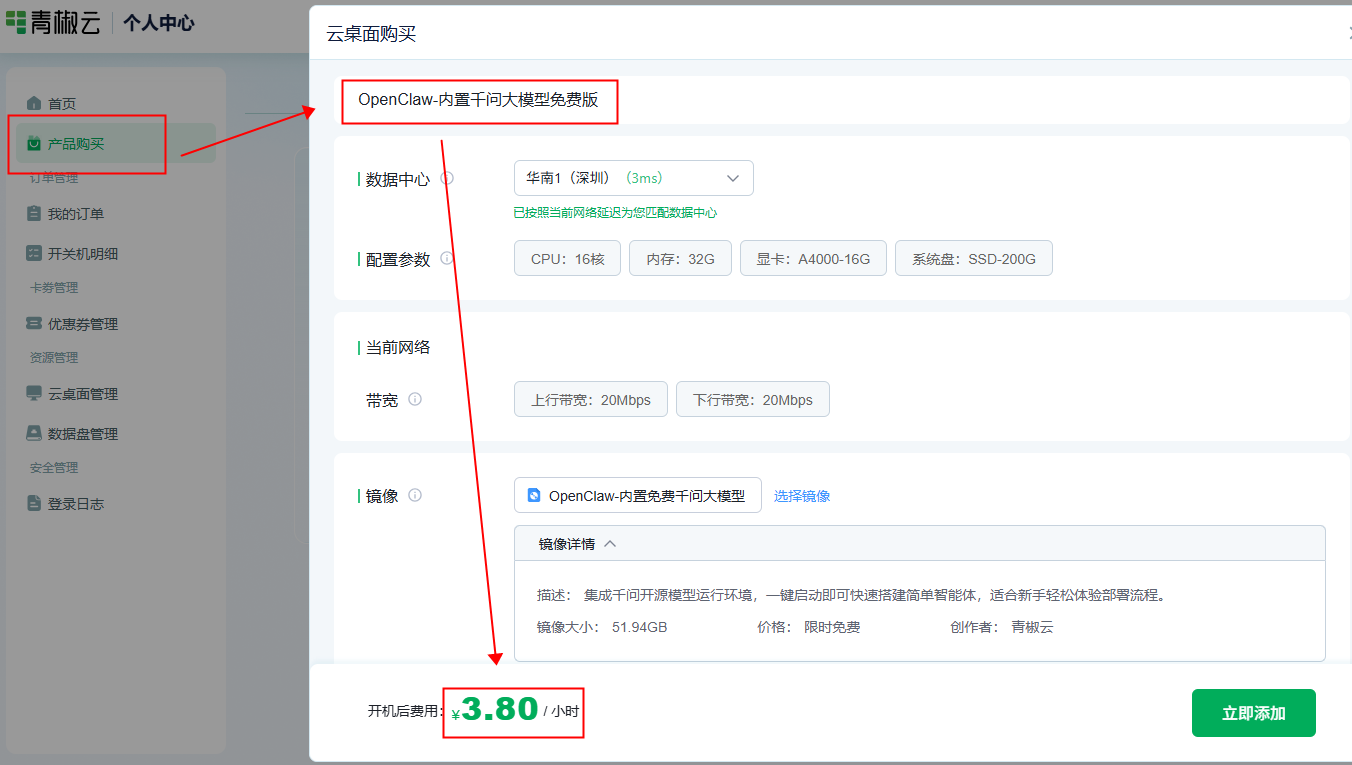Click the 选择镜像 link
This screenshot has height=765, width=1352.
click(802, 494)
